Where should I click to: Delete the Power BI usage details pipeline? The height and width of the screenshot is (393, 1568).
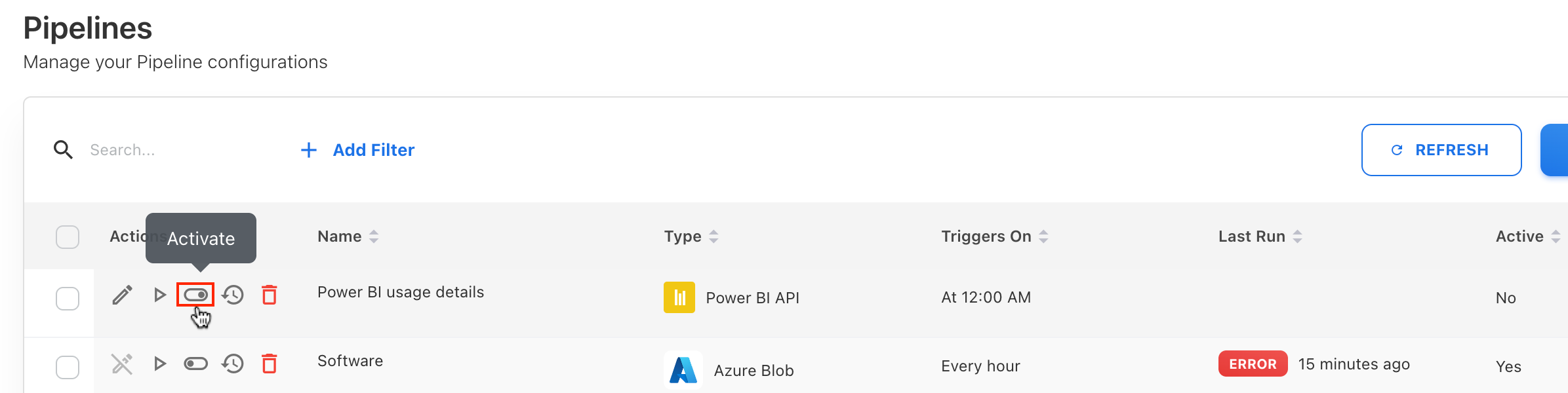click(270, 295)
